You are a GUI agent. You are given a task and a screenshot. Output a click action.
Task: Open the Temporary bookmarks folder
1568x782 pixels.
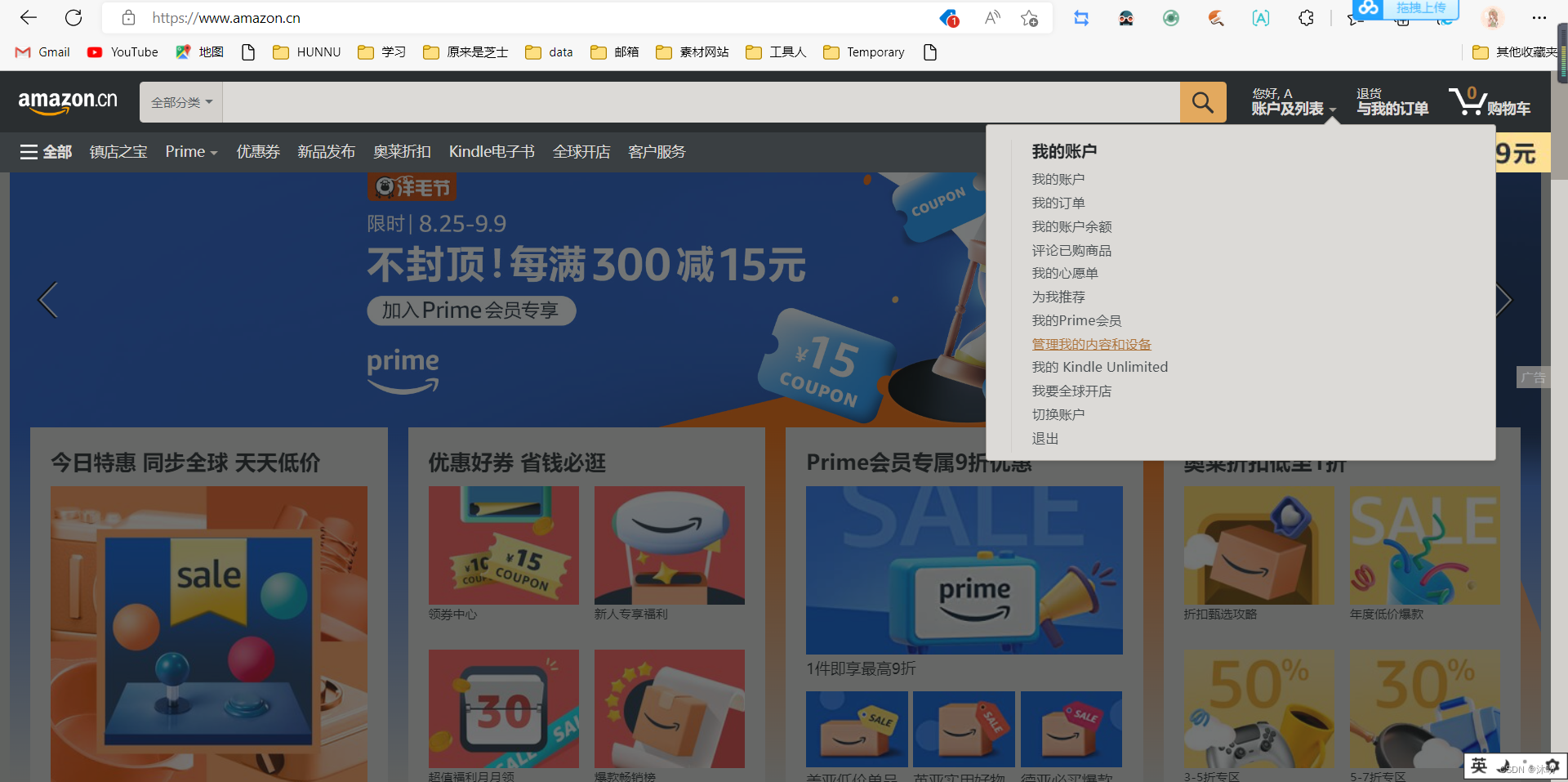click(x=864, y=52)
